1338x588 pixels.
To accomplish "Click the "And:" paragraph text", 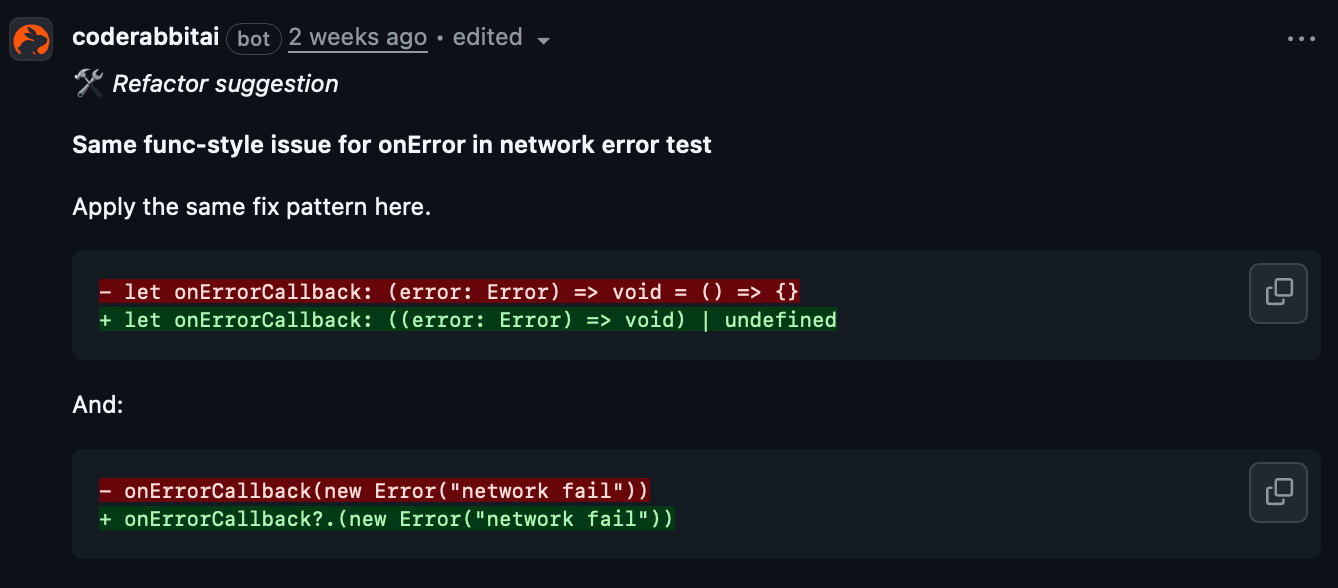I will [x=97, y=405].
